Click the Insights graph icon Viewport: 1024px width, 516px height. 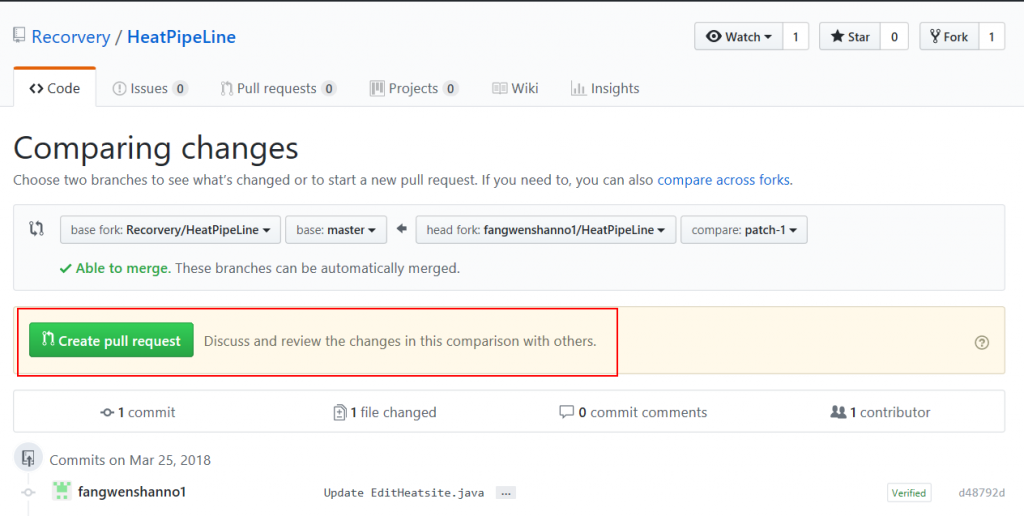pyautogui.click(x=578, y=88)
